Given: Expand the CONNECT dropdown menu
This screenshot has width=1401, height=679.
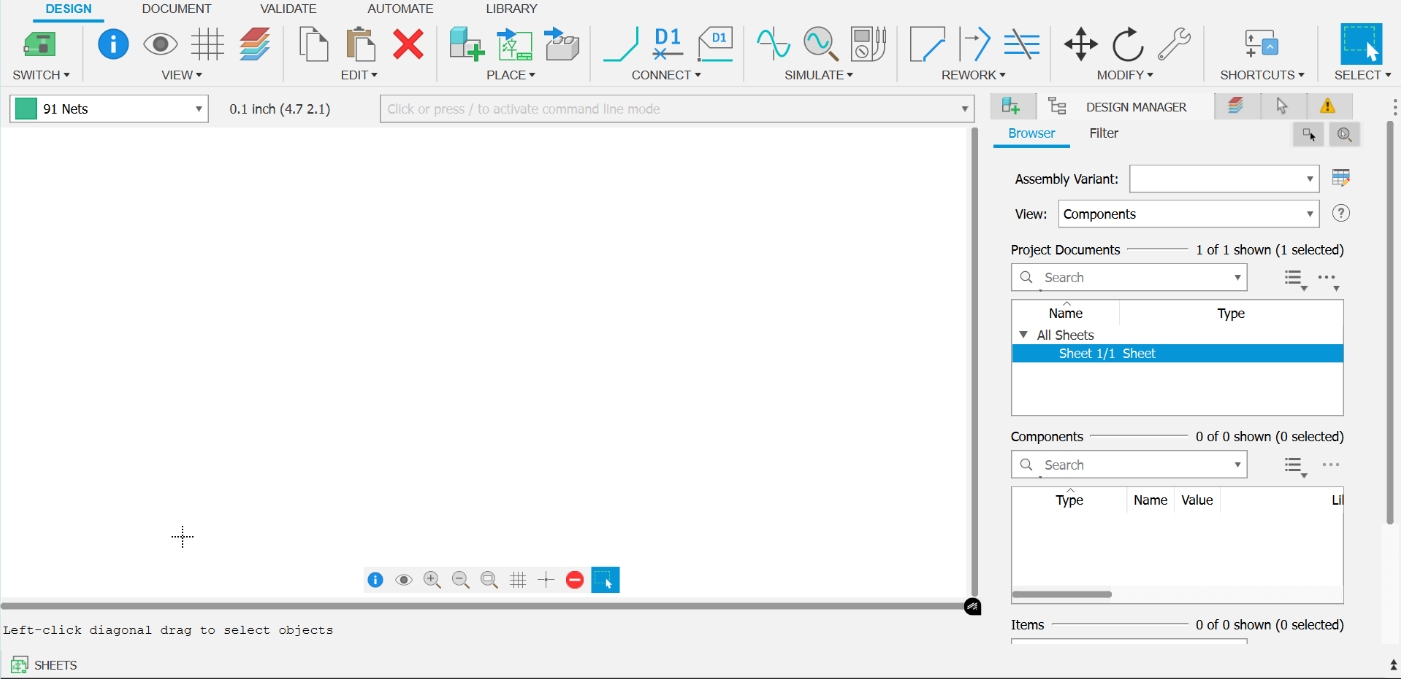Looking at the screenshot, I should tap(666, 75).
